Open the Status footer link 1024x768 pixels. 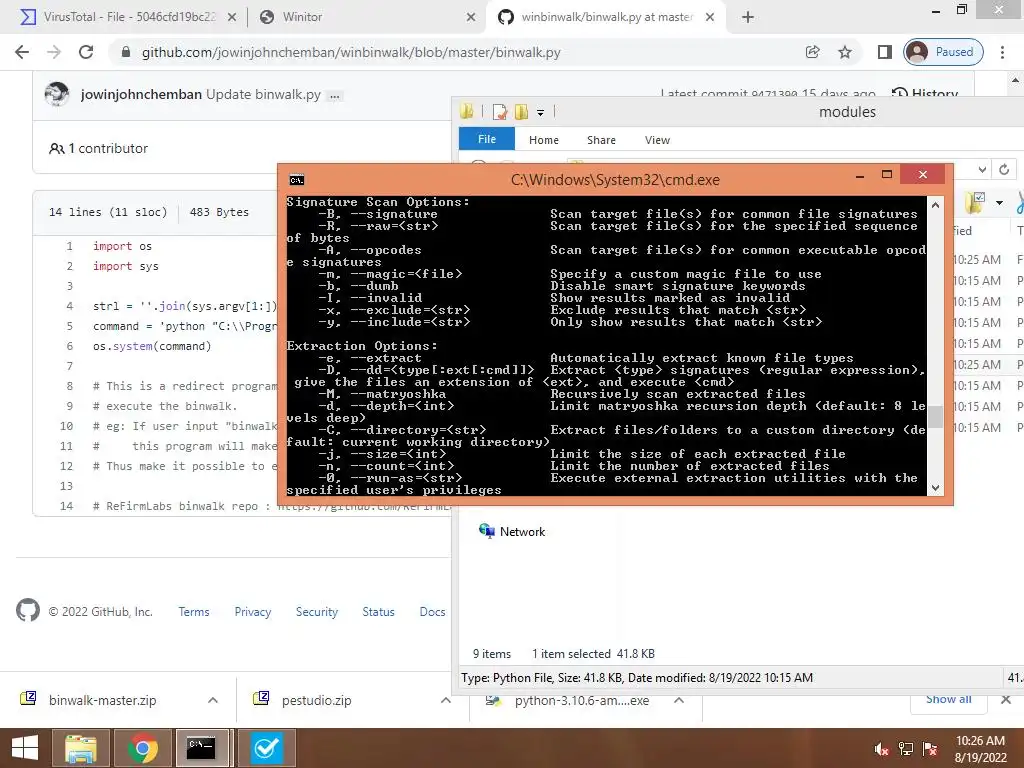(378, 612)
